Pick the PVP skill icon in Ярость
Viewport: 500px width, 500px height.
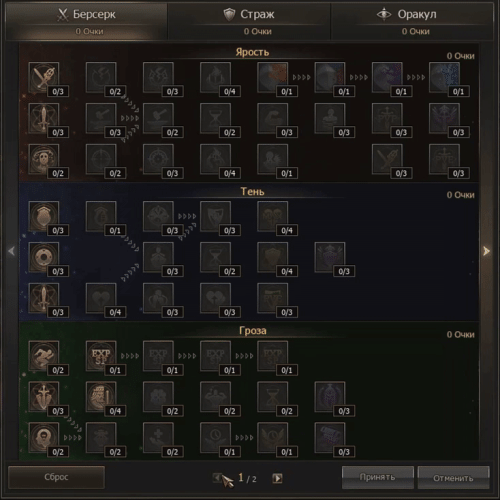387,119
